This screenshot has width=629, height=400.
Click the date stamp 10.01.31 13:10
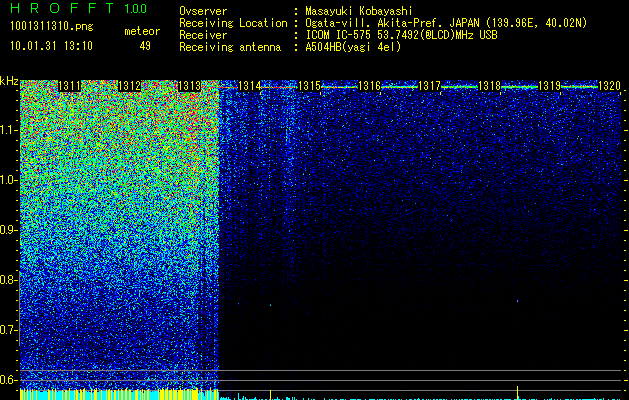coord(51,46)
